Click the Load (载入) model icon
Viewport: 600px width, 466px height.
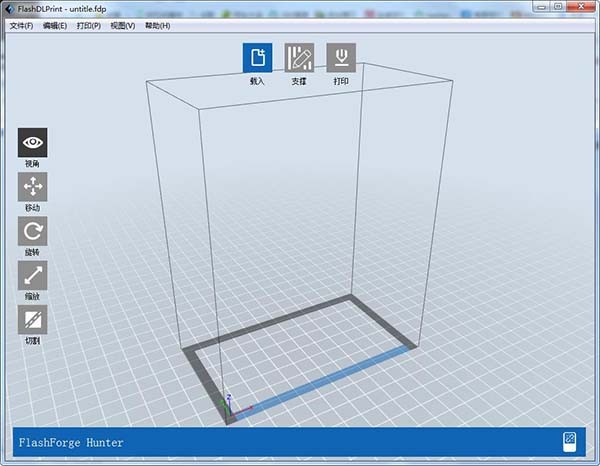258,58
